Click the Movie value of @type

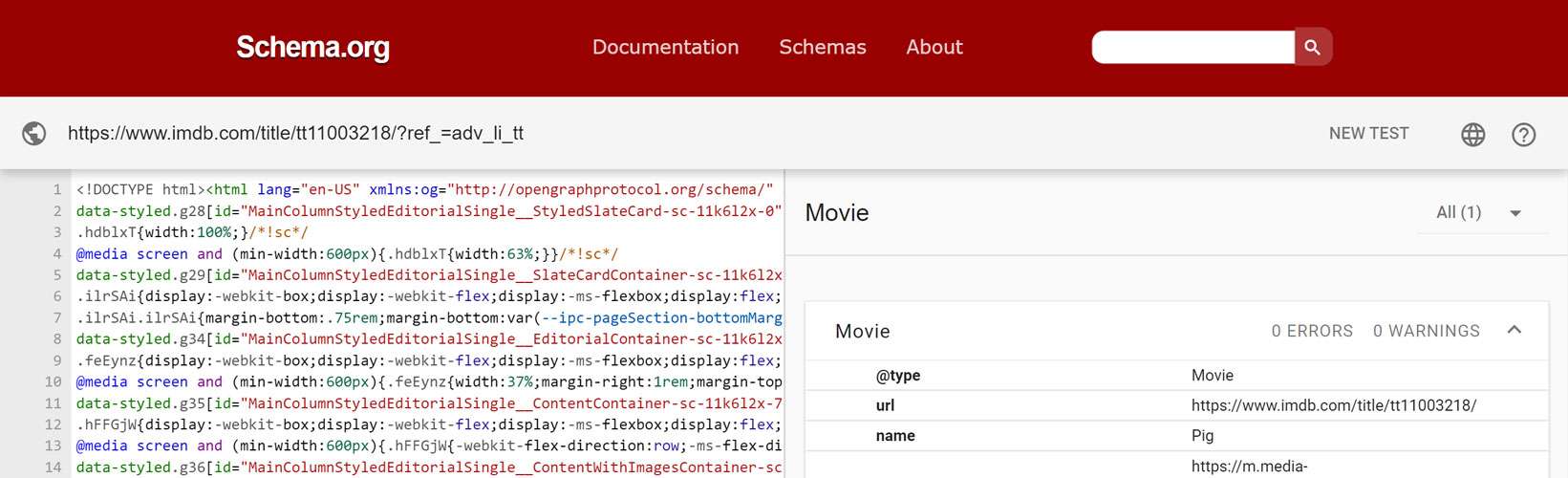(x=1213, y=376)
